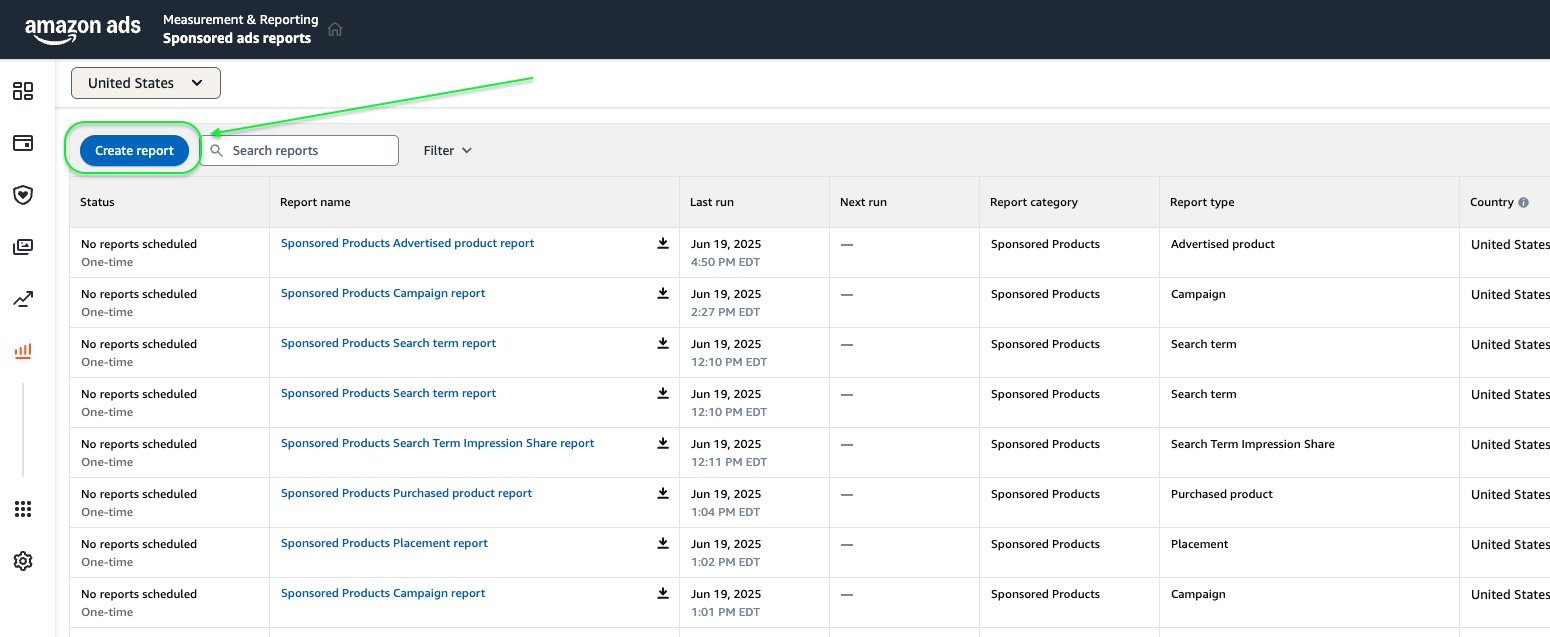The image size is (1550, 637).
Task: Open the measurement bar chart sidebar icon
Action: click(x=23, y=351)
